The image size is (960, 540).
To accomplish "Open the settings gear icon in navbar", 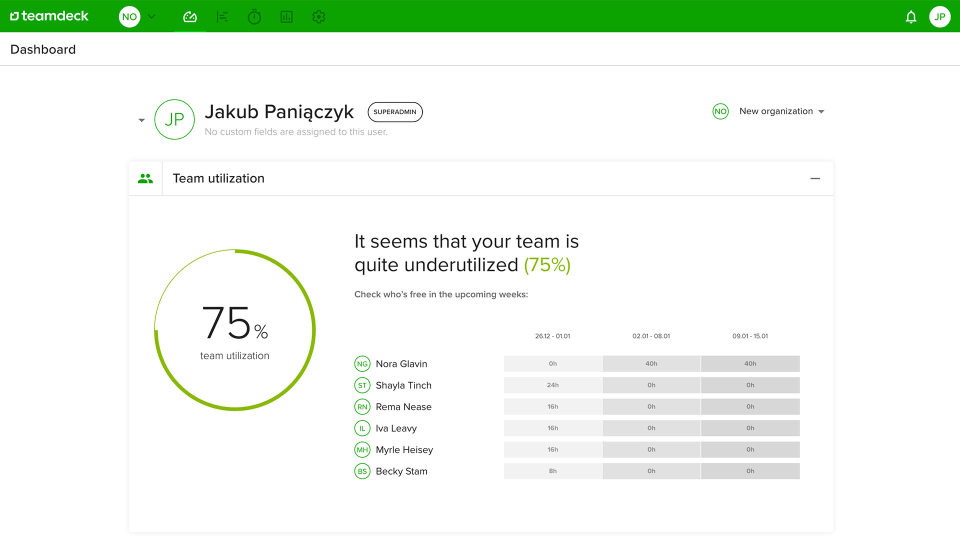I will [x=318, y=17].
